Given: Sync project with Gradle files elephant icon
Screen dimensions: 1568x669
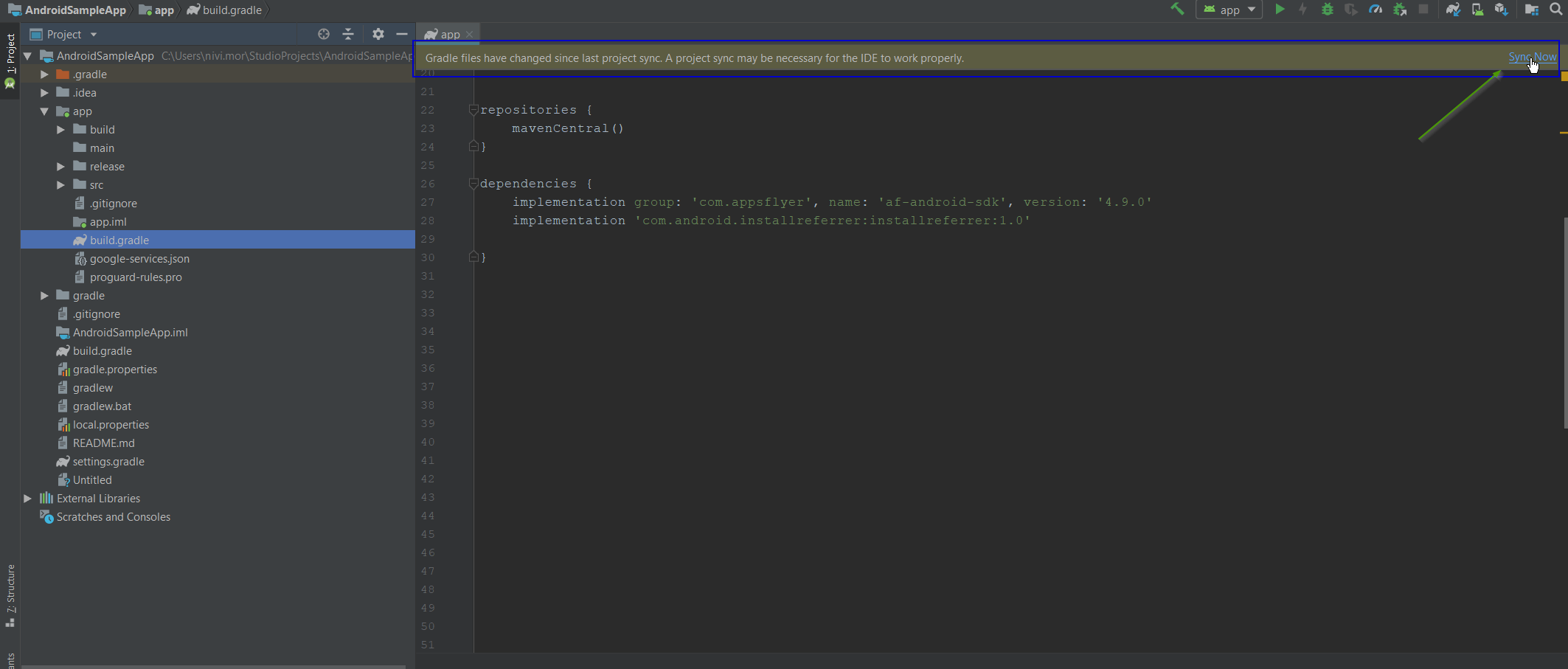Looking at the screenshot, I should coord(1452,10).
